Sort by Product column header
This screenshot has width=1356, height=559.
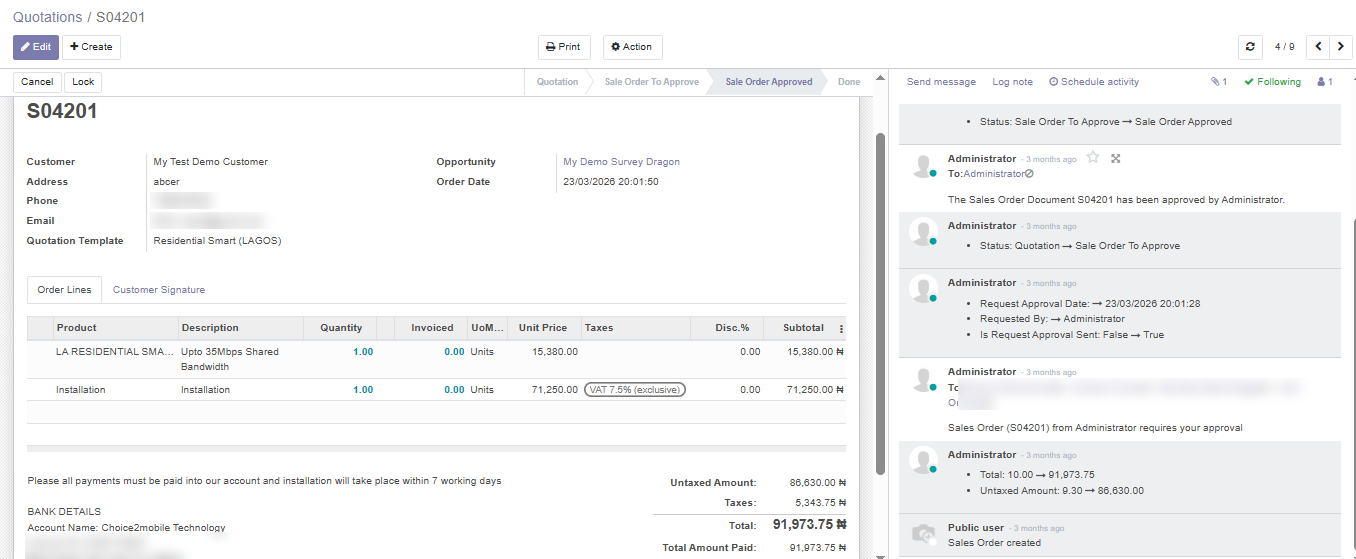tap(115, 328)
